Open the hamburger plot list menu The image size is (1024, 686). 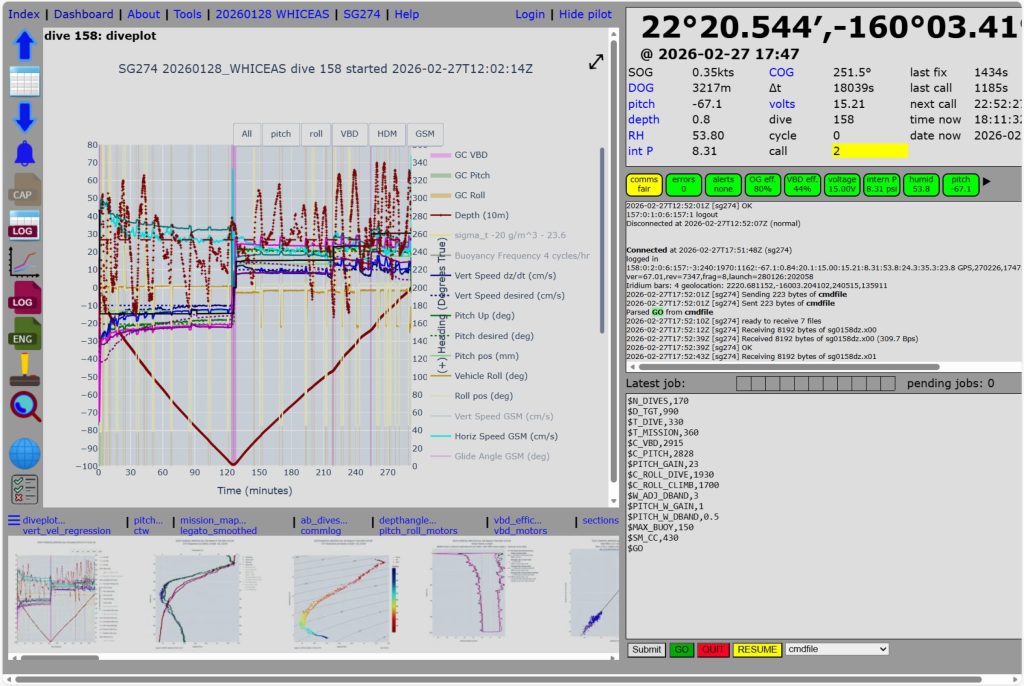[x=14, y=520]
